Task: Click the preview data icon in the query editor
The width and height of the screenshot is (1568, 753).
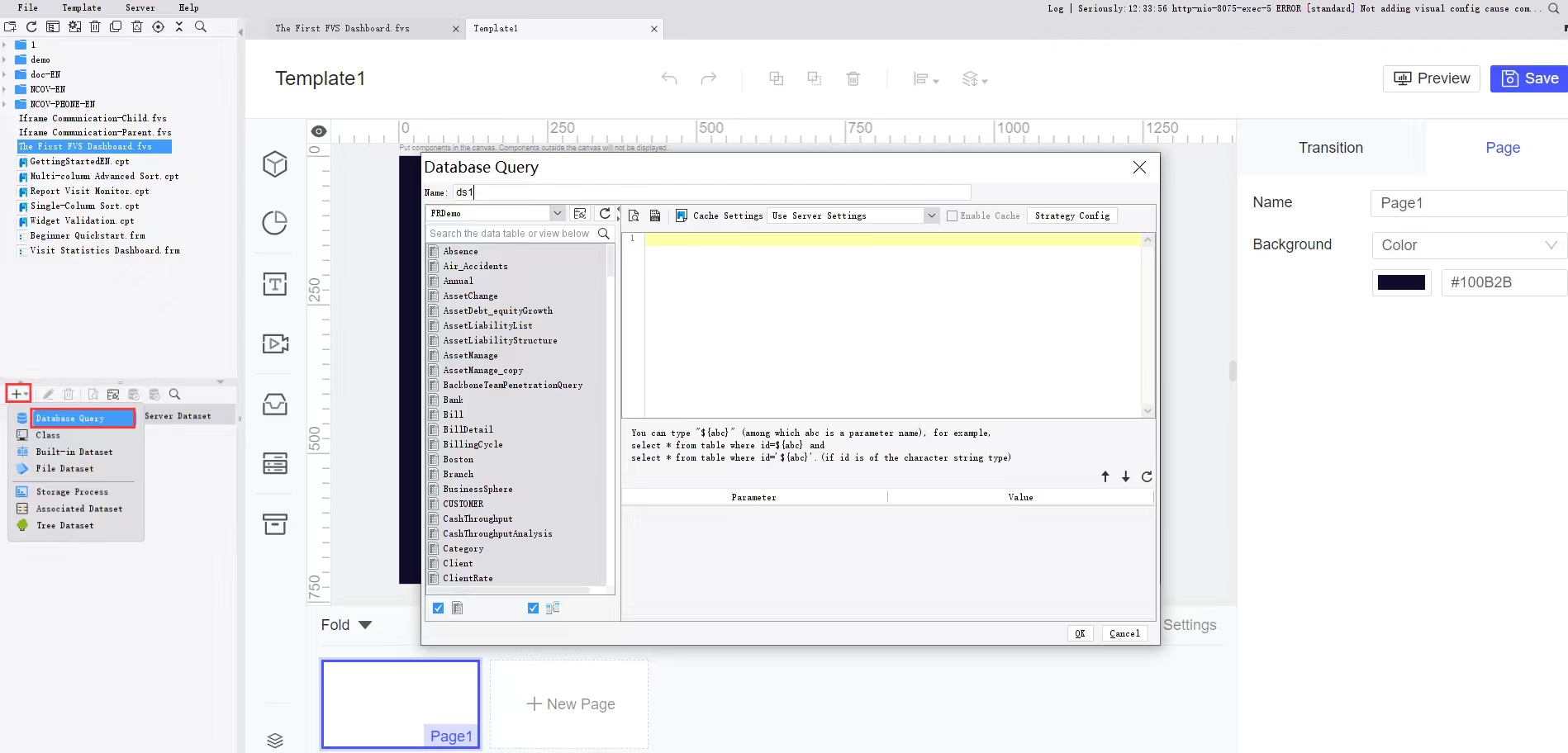Action: [634, 215]
